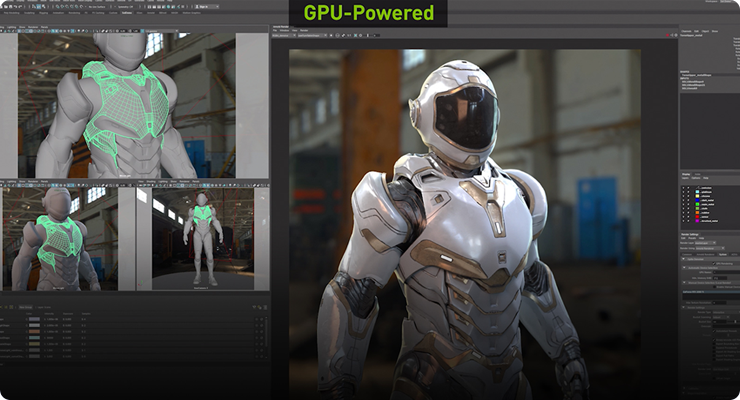This screenshot has width=740, height=400.
Task: Click color swatch of first light in Light Editor
Action: point(34,319)
